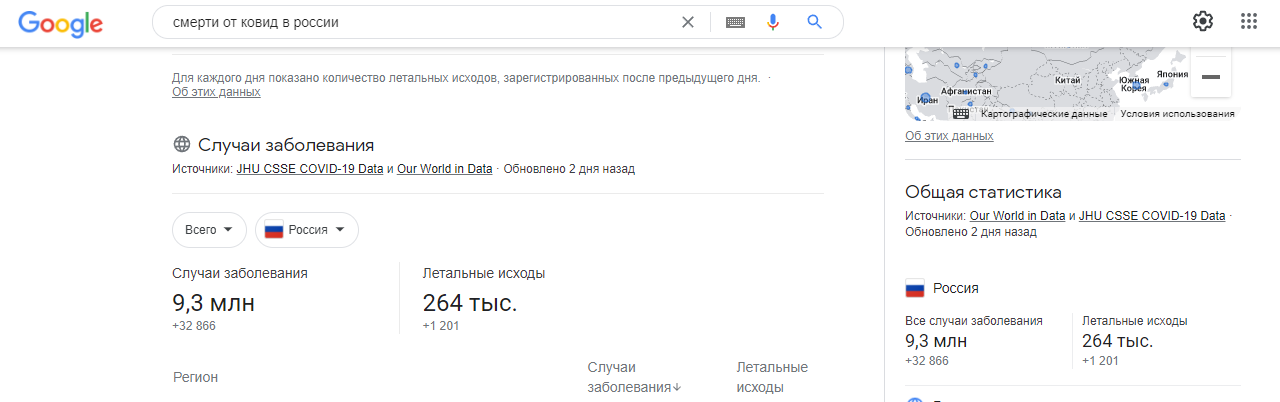The height and width of the screenshot is (402, 1280).
Task: Open JHU CSSE COVID-19 Data link under "Случаи заболевания"
Action: [310, 169]
